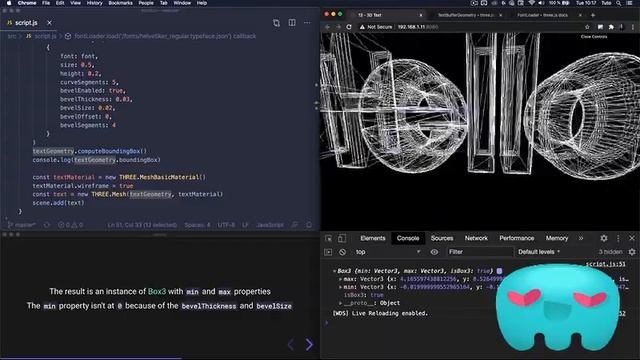Click the Chrome address bar URL
This screenshot has width=640, height=360.
pos(418,27)
